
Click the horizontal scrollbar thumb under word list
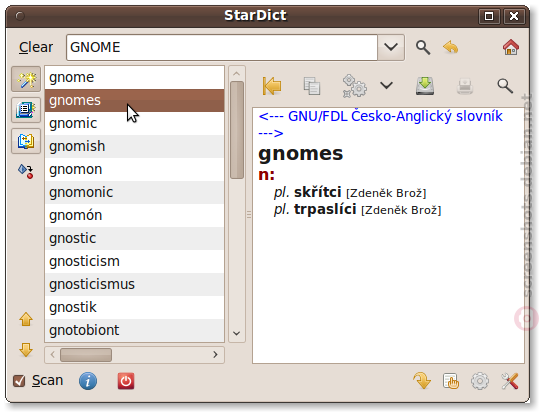coord(86,355)
